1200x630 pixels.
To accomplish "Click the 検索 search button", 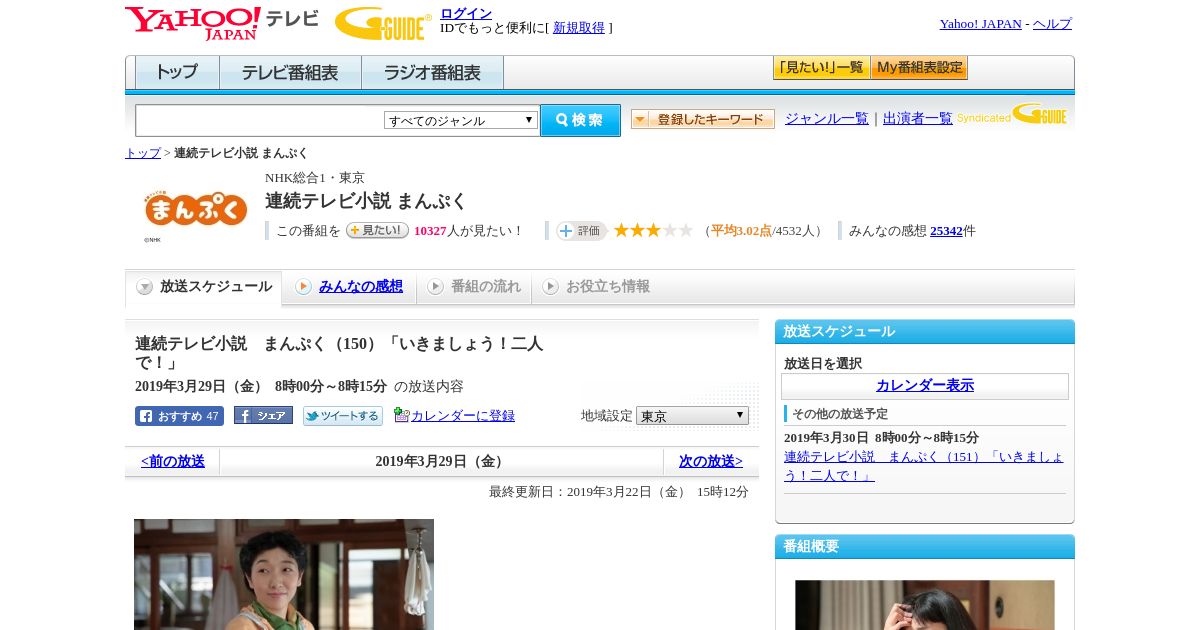I will 580,120.
